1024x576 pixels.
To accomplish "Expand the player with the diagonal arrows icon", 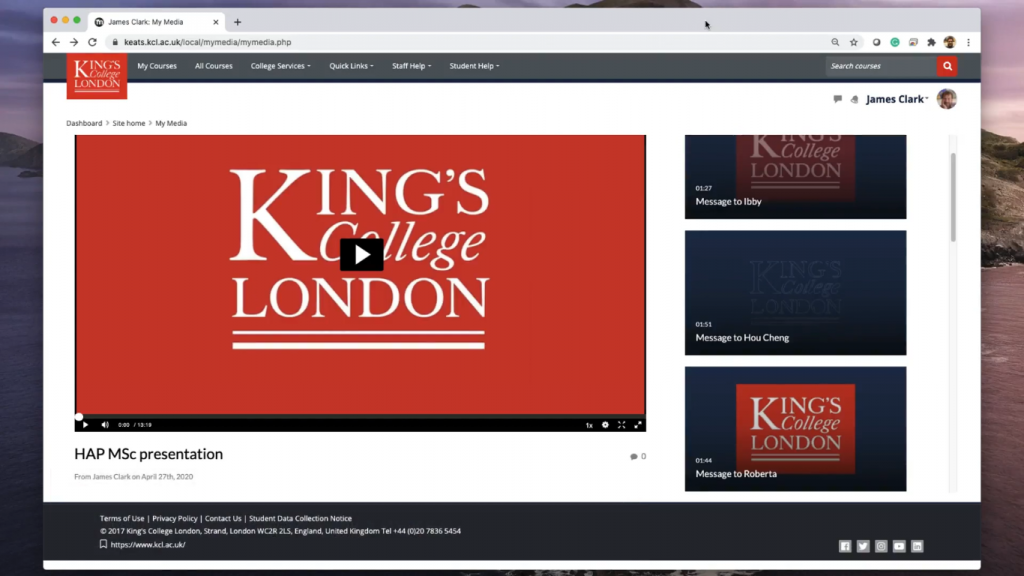I will (638, 424).
